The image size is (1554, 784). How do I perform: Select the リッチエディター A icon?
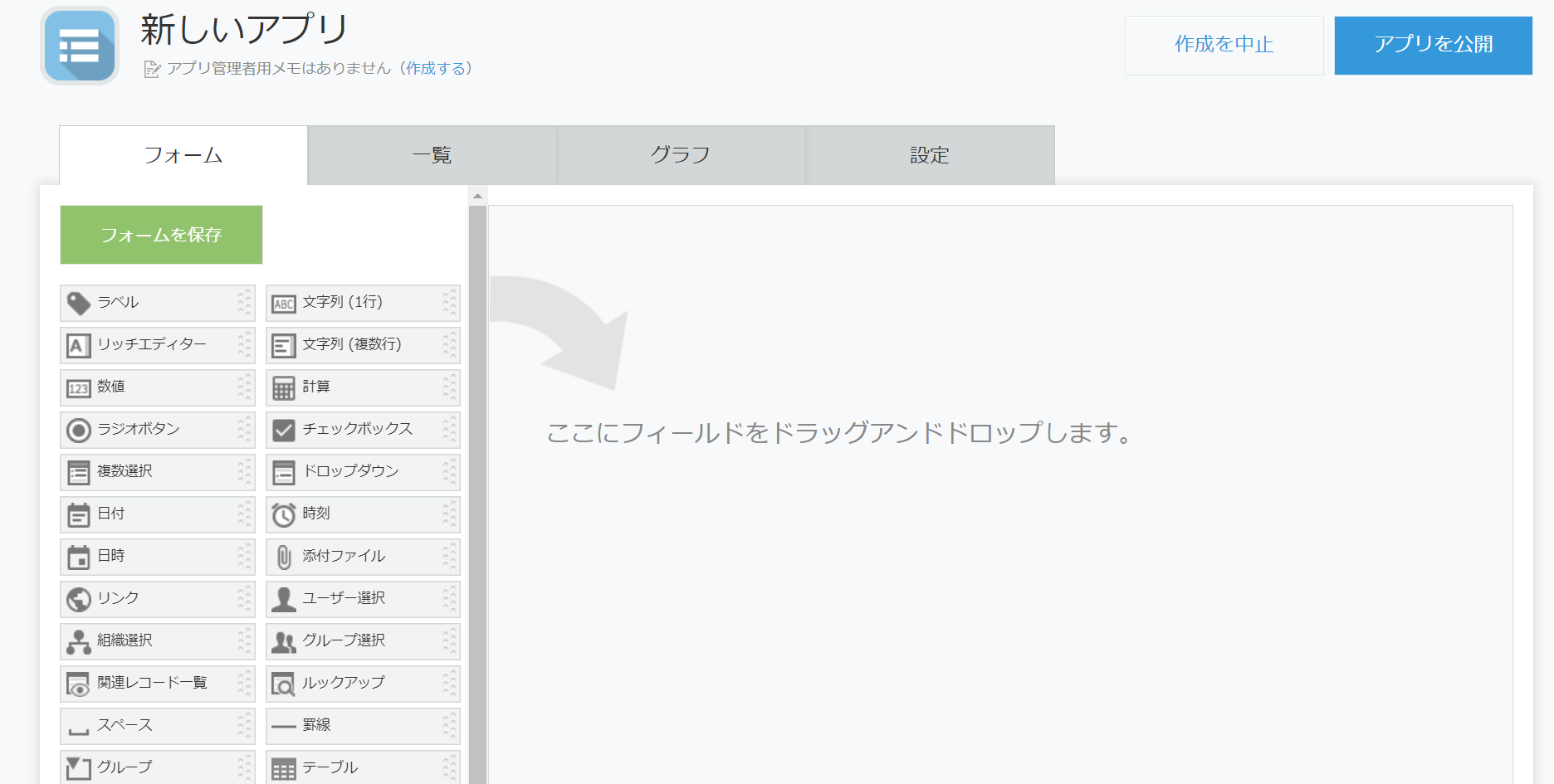[78, 345]
